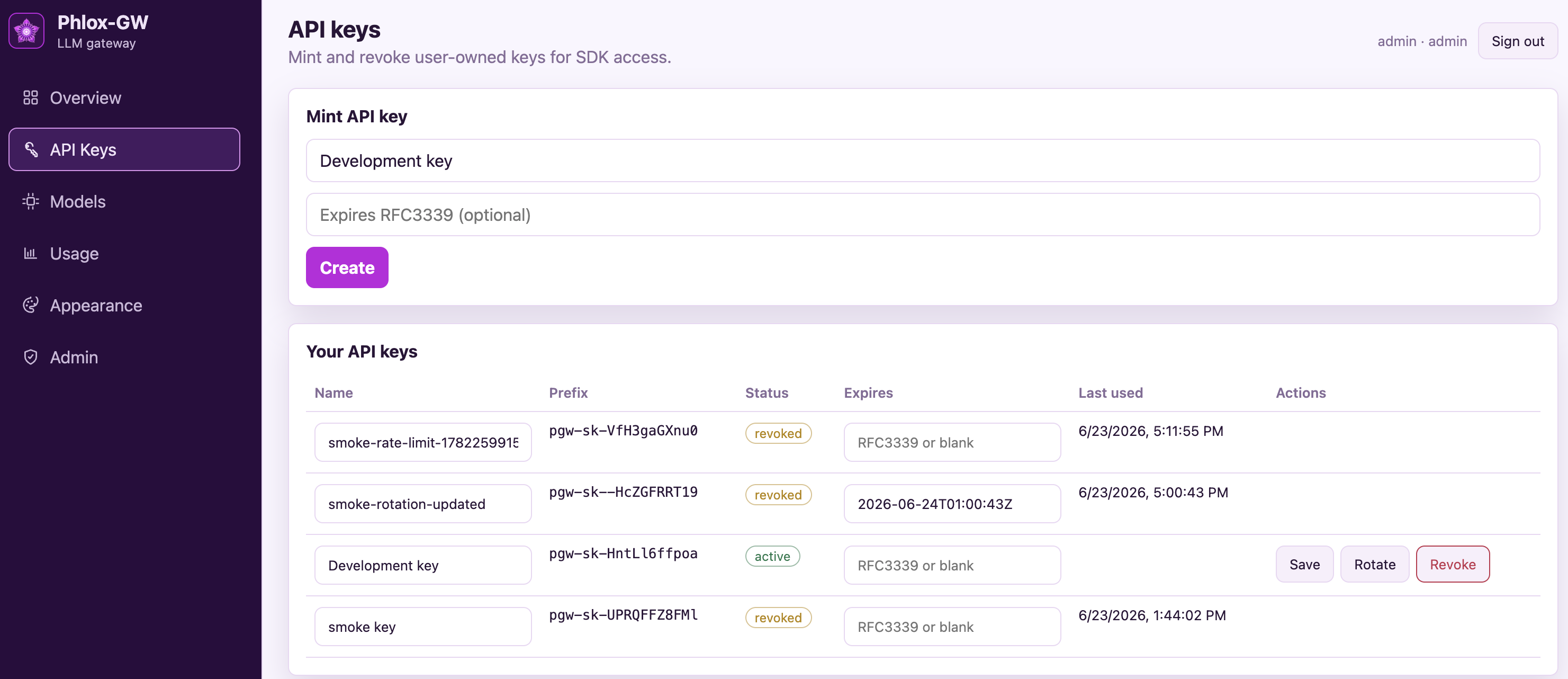Click revoked badge of smoke-rotation-updated row

coord(778,495)
